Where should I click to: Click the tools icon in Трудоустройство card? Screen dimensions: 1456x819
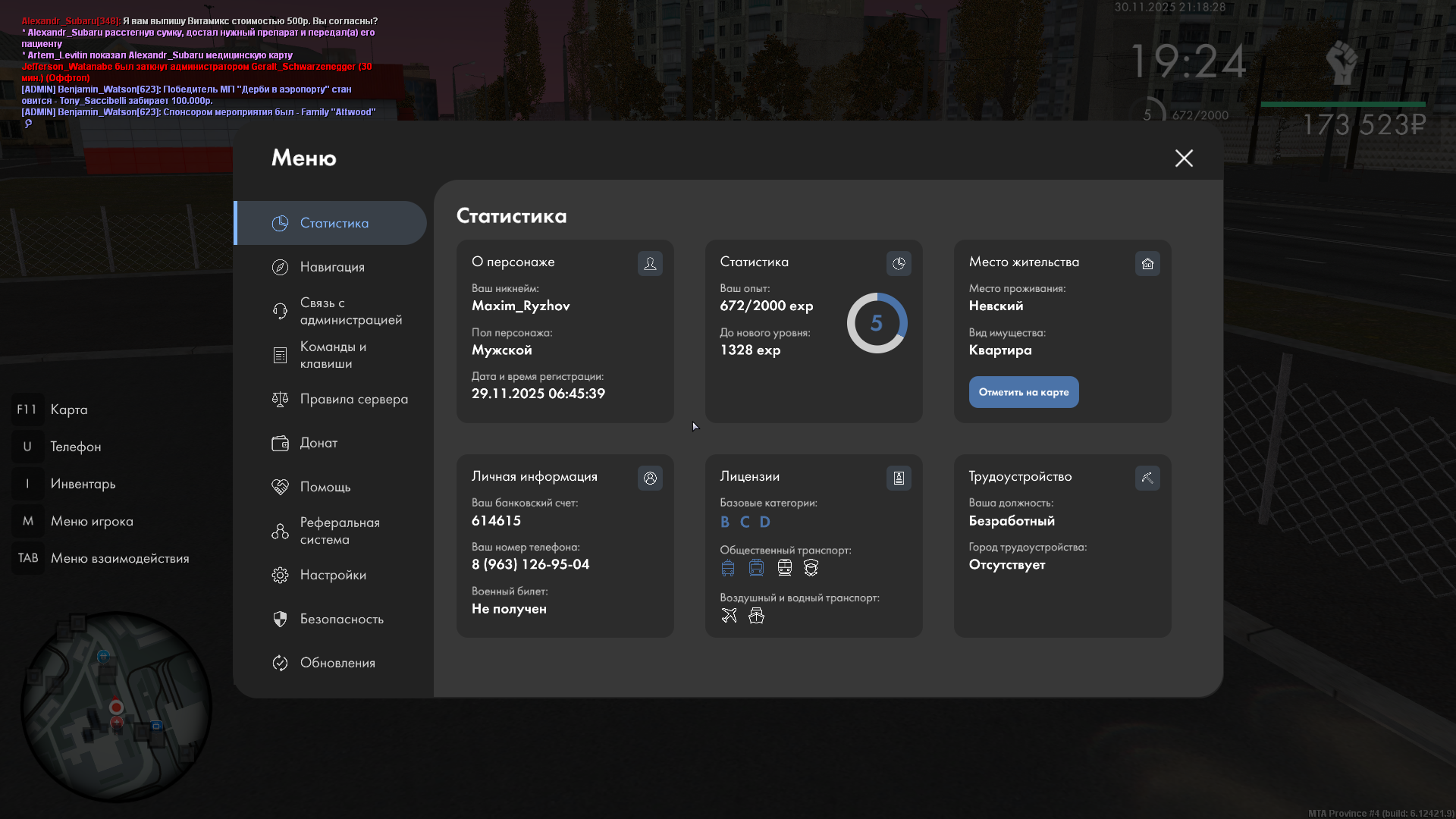(x=1147, y=478)
